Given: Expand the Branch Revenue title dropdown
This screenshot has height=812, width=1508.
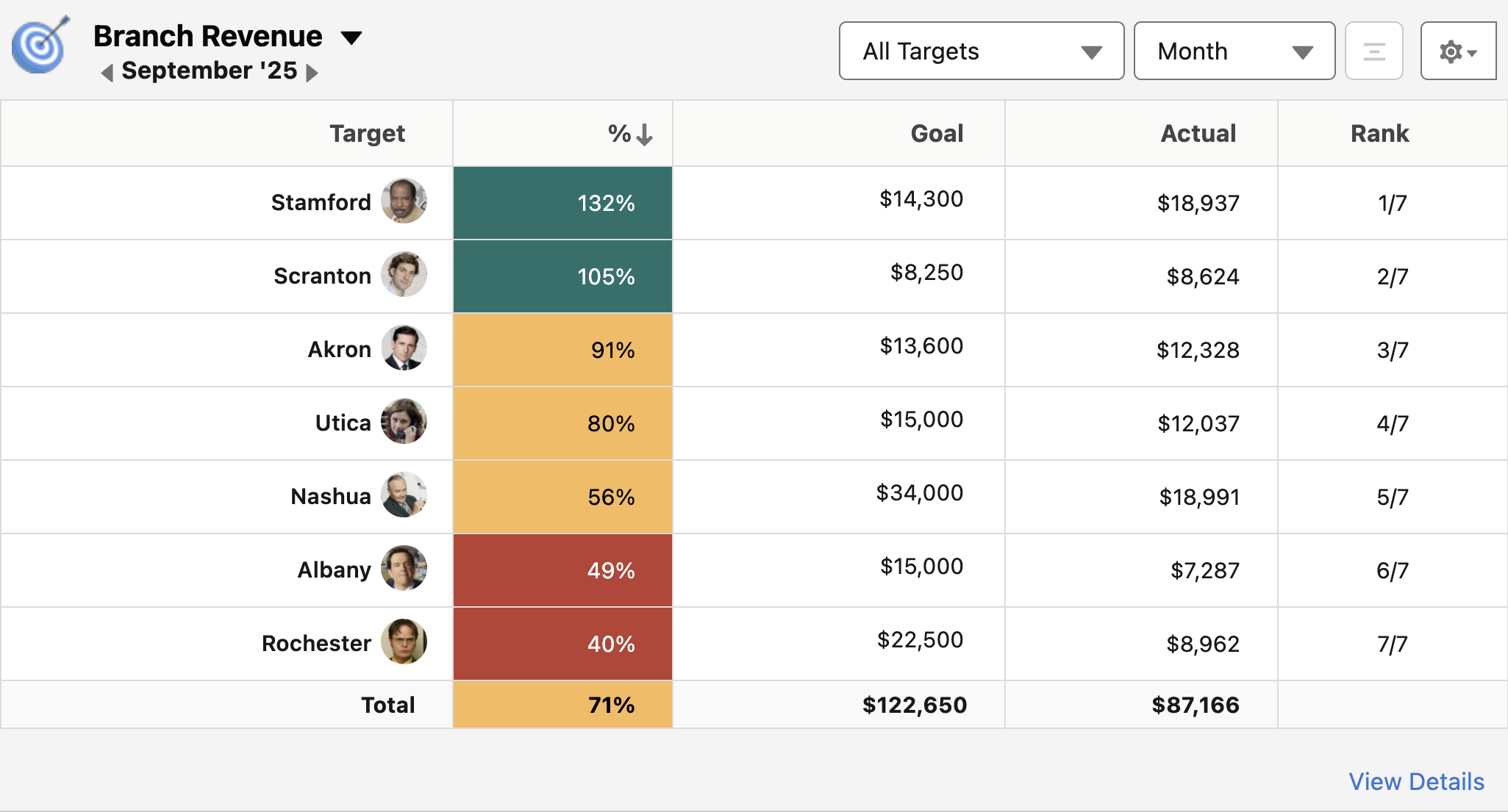Looking at the screenshot, I should point(351,37).
